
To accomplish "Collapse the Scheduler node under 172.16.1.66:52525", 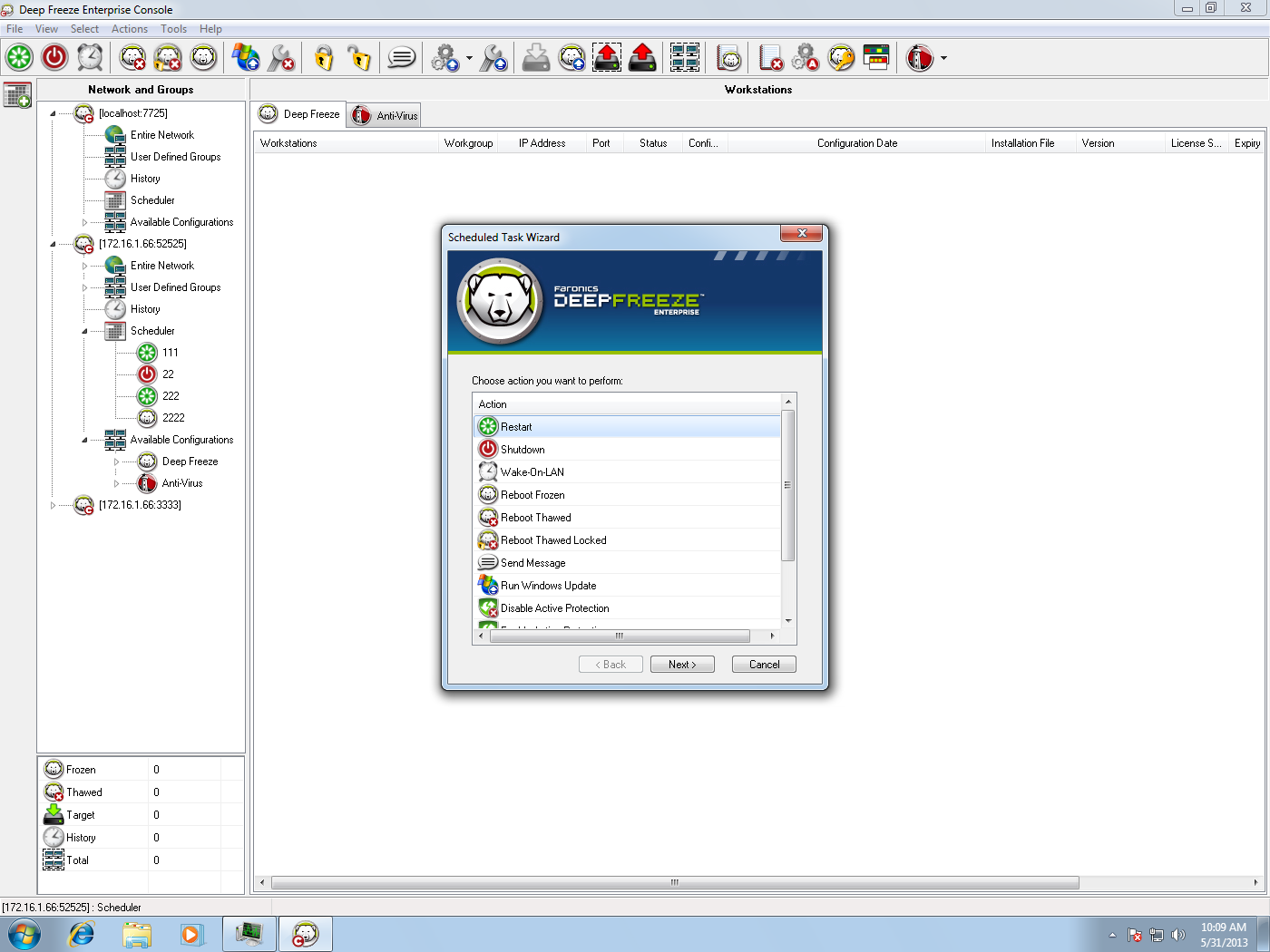I will pyautogui.click(x=84, y=331).
